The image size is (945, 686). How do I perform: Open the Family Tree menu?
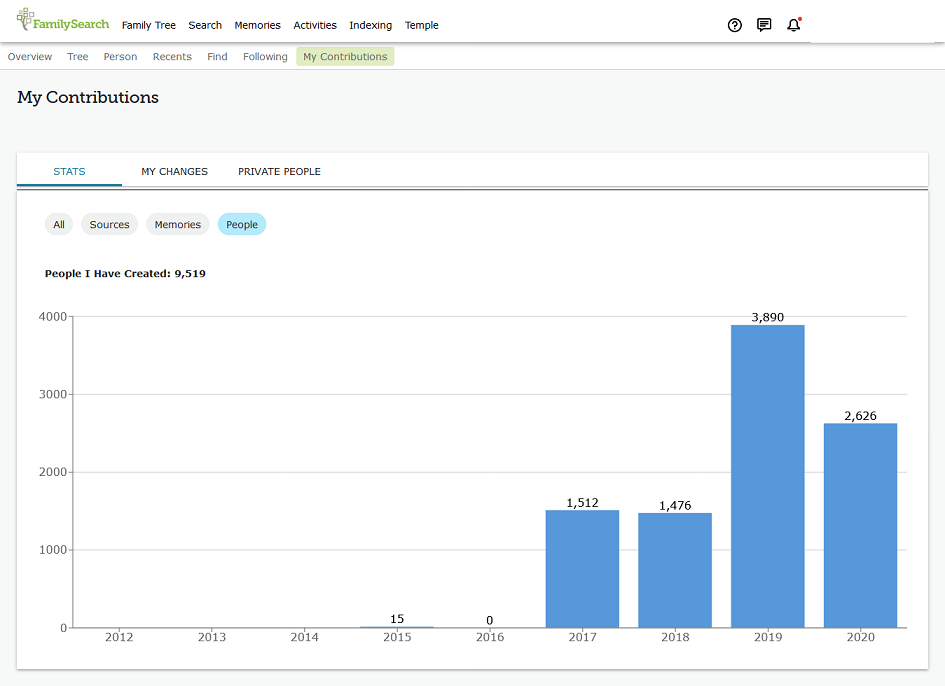(149, 25)
